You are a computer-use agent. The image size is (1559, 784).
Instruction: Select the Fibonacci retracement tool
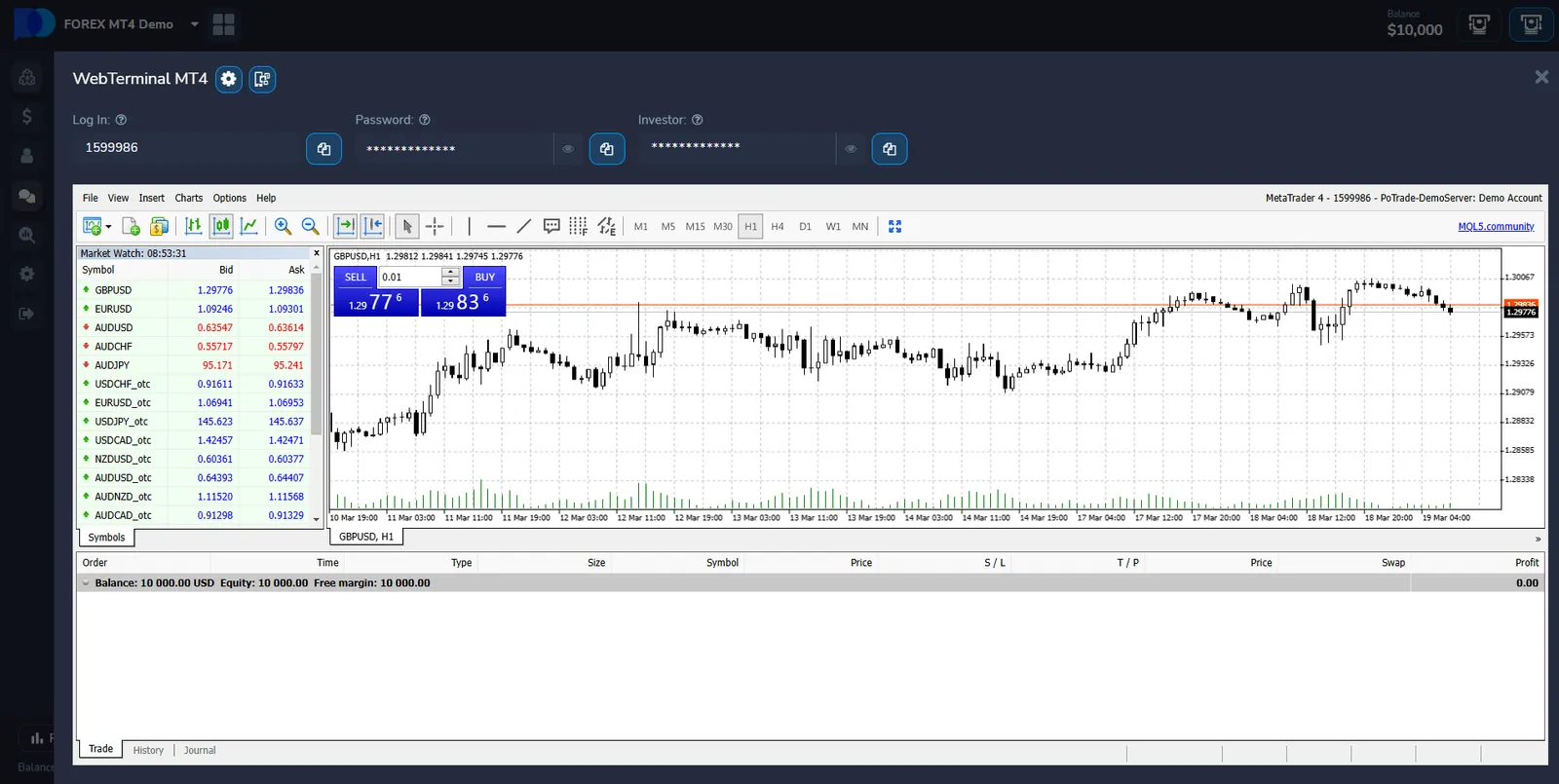point(578,226)
